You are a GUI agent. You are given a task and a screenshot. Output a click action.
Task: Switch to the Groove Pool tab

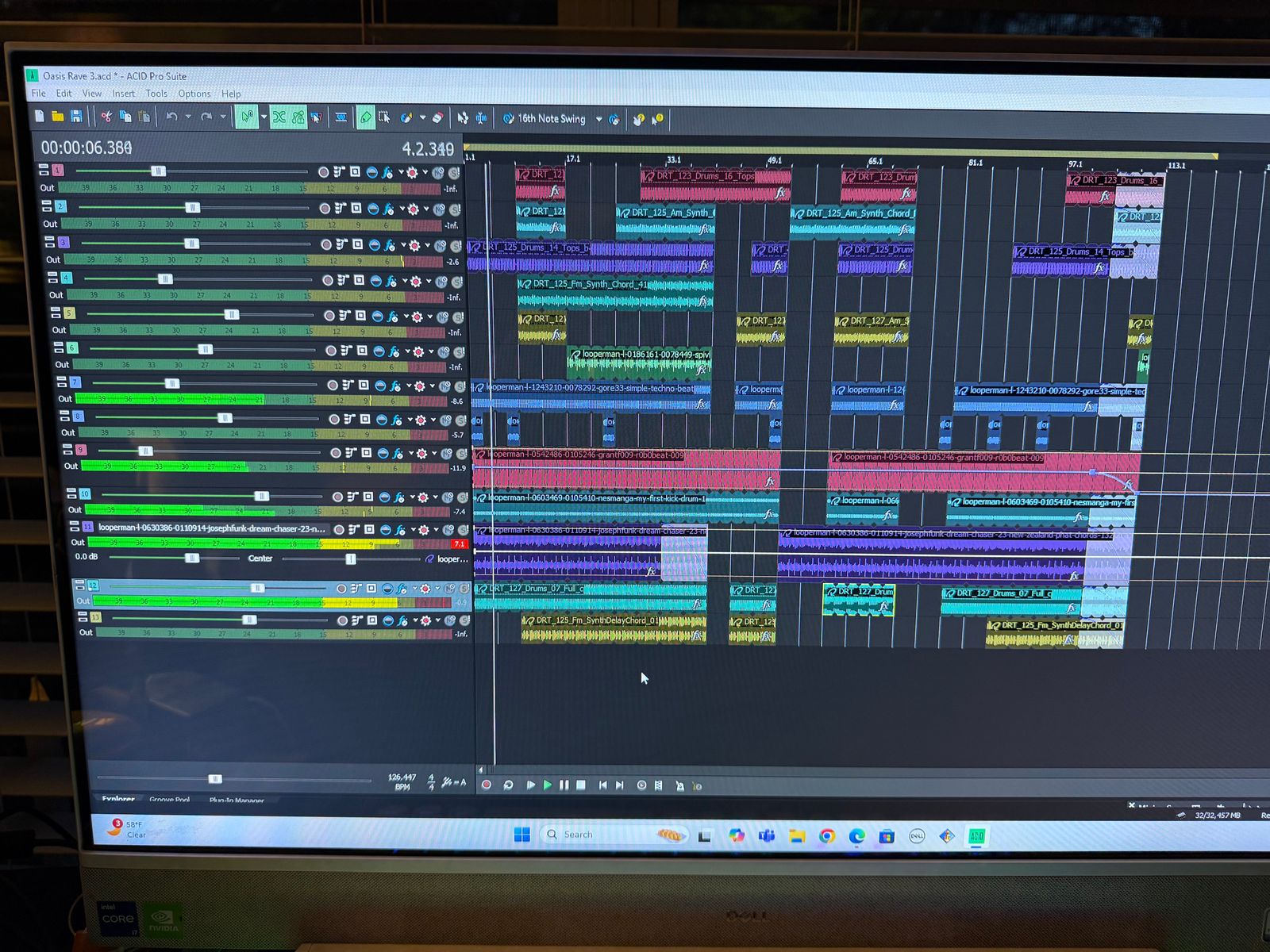point(169,800)
